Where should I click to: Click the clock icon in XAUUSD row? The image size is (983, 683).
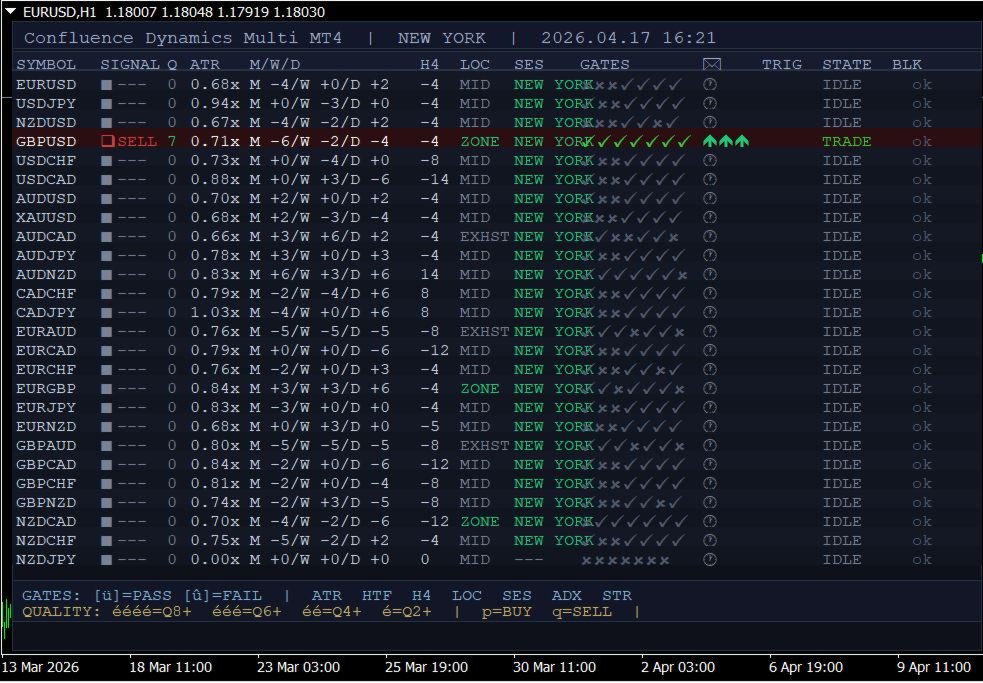tap(710, 217)
